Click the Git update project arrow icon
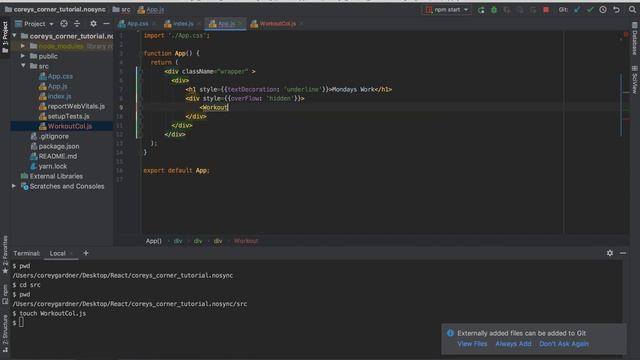This screenshot has height=360, width=640. [577, 10]
